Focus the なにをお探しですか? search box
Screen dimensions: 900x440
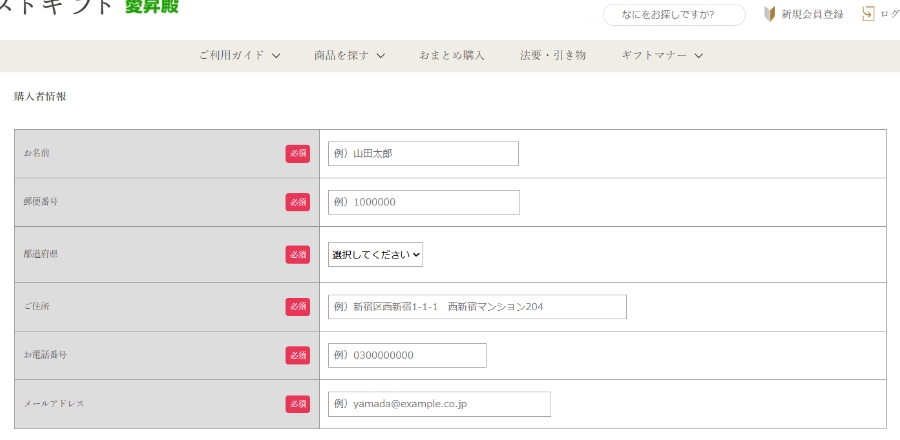point(674,15)
